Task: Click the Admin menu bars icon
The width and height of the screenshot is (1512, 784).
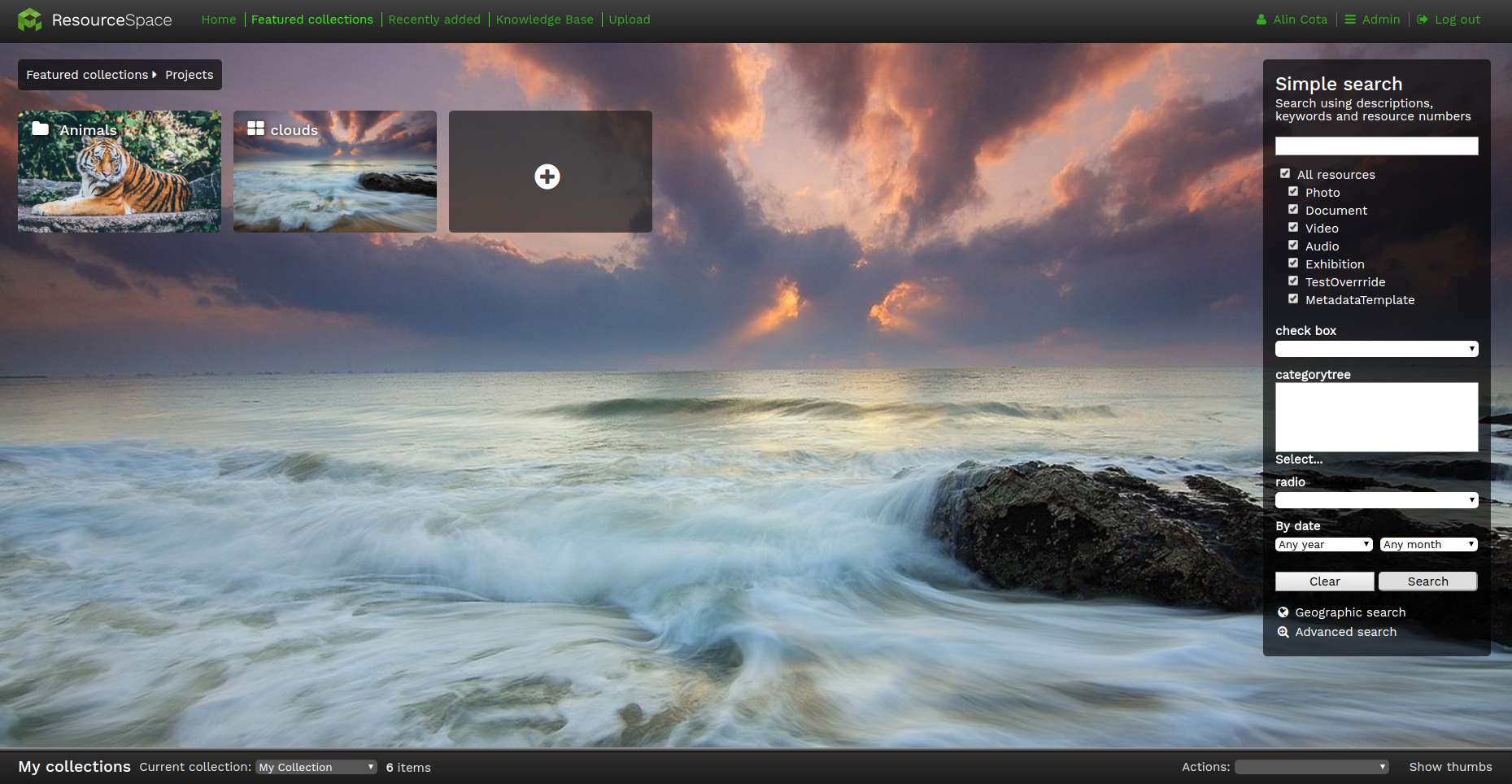Action: tap(1350, 20)
